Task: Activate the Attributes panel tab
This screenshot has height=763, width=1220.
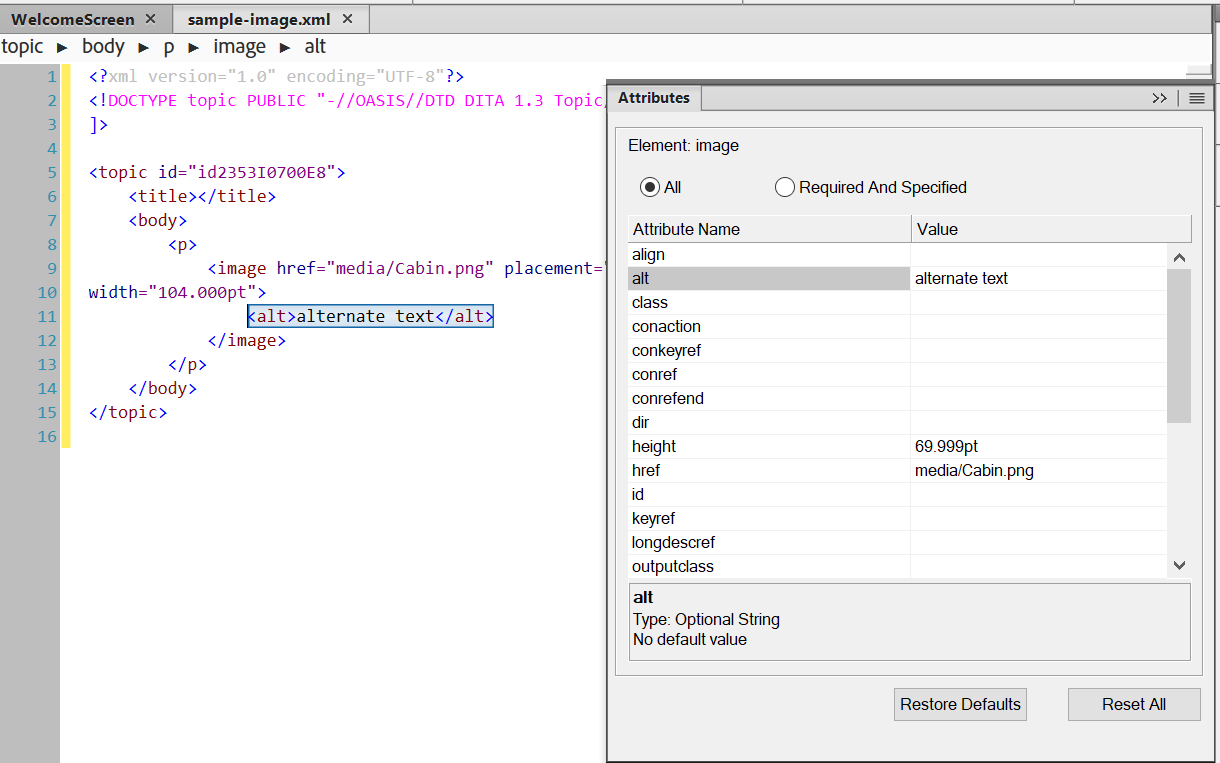Action: pos(654,98)
